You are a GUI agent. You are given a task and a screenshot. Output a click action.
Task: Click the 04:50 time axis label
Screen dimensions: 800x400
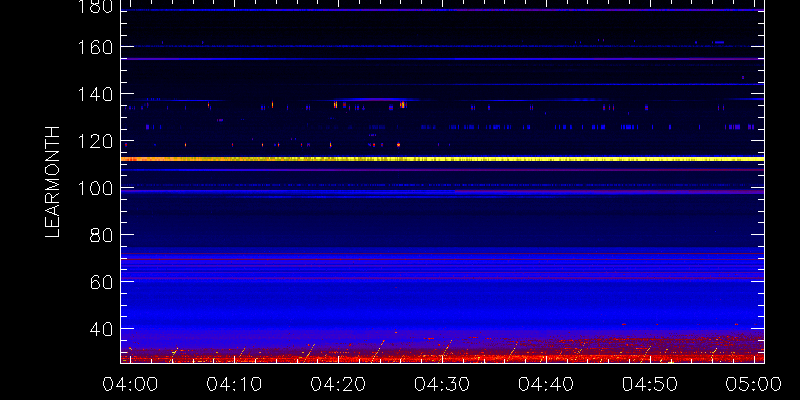(650, 384)
